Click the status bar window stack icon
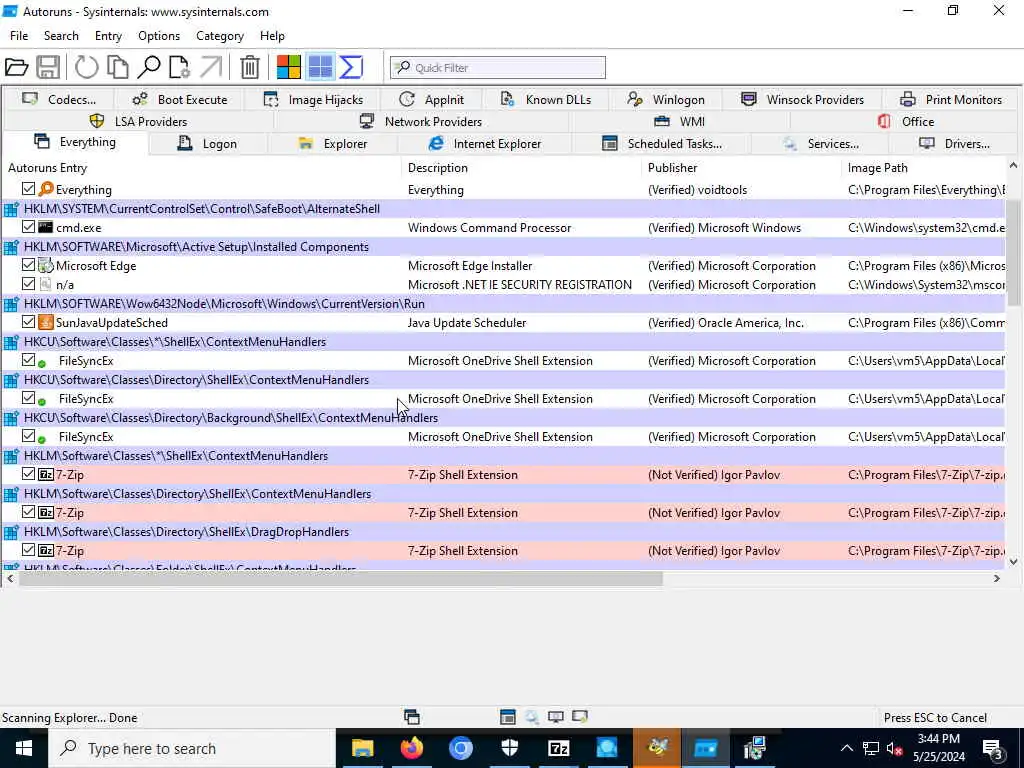1024x768 pixels. 411,717
